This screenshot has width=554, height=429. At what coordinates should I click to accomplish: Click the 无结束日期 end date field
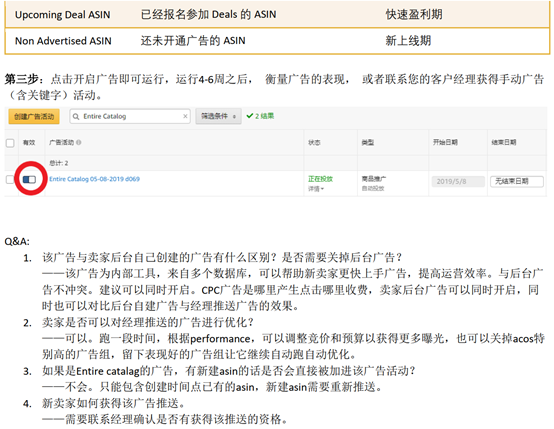(517, 182)
